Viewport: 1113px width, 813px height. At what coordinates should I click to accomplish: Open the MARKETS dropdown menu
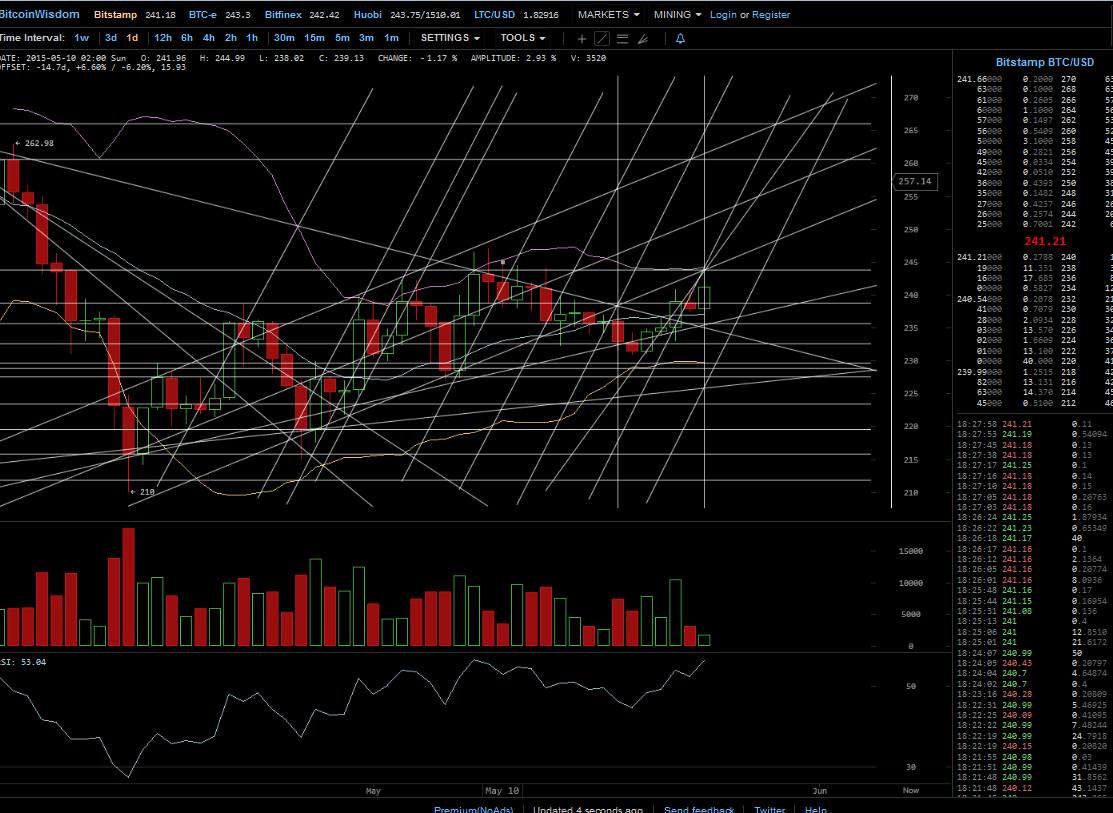coord(609,14)
